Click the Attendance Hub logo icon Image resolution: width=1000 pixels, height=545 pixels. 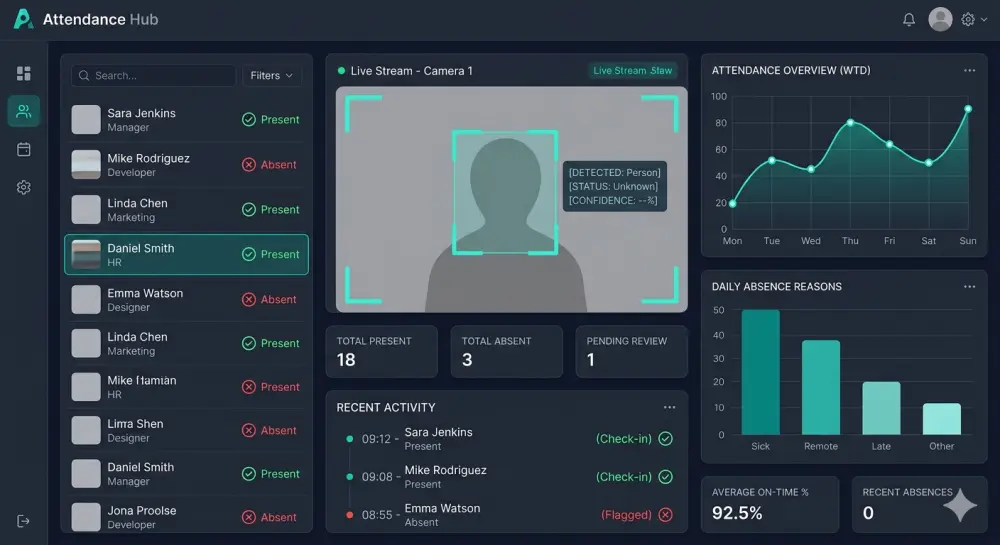click(23, 18)
